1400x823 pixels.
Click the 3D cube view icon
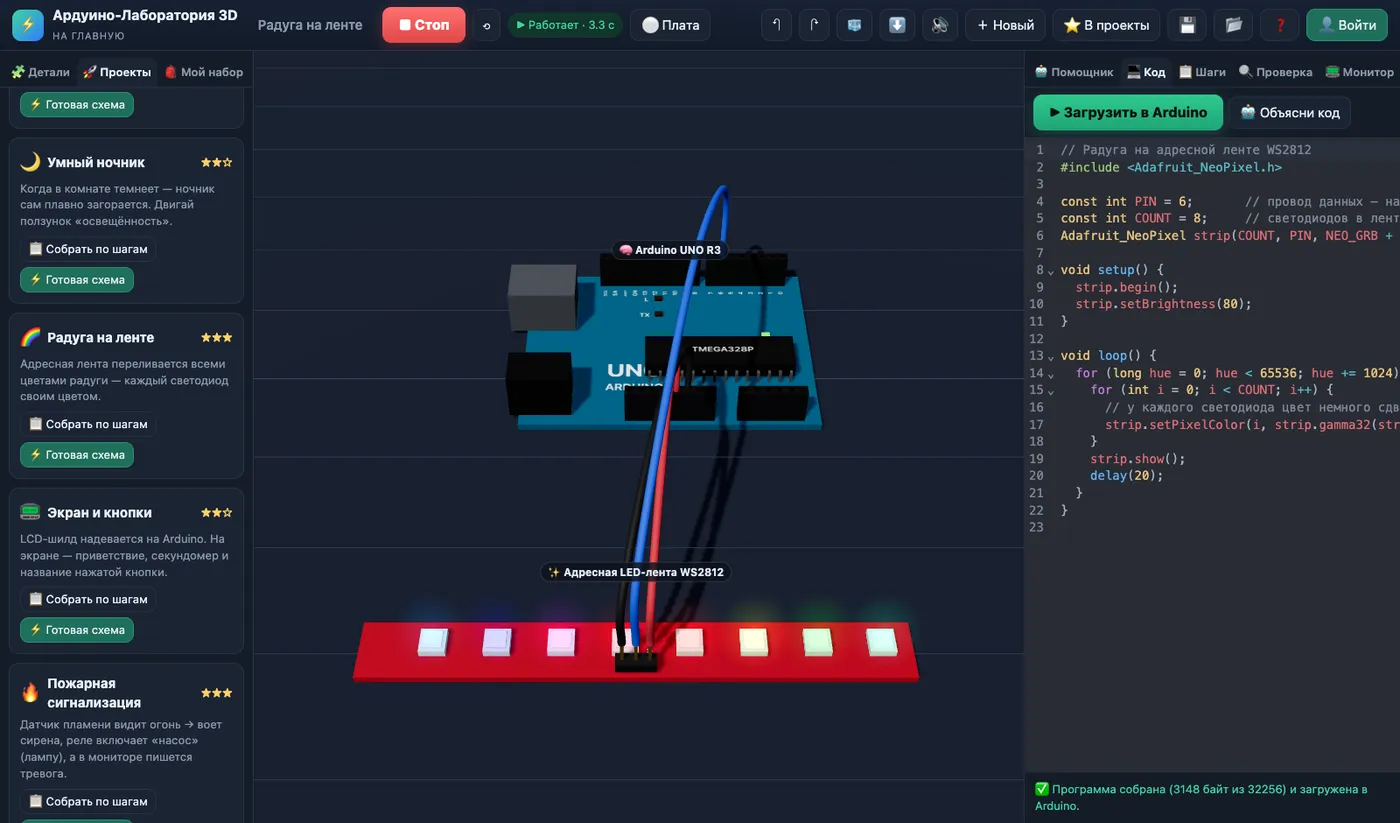pos(854,25)
